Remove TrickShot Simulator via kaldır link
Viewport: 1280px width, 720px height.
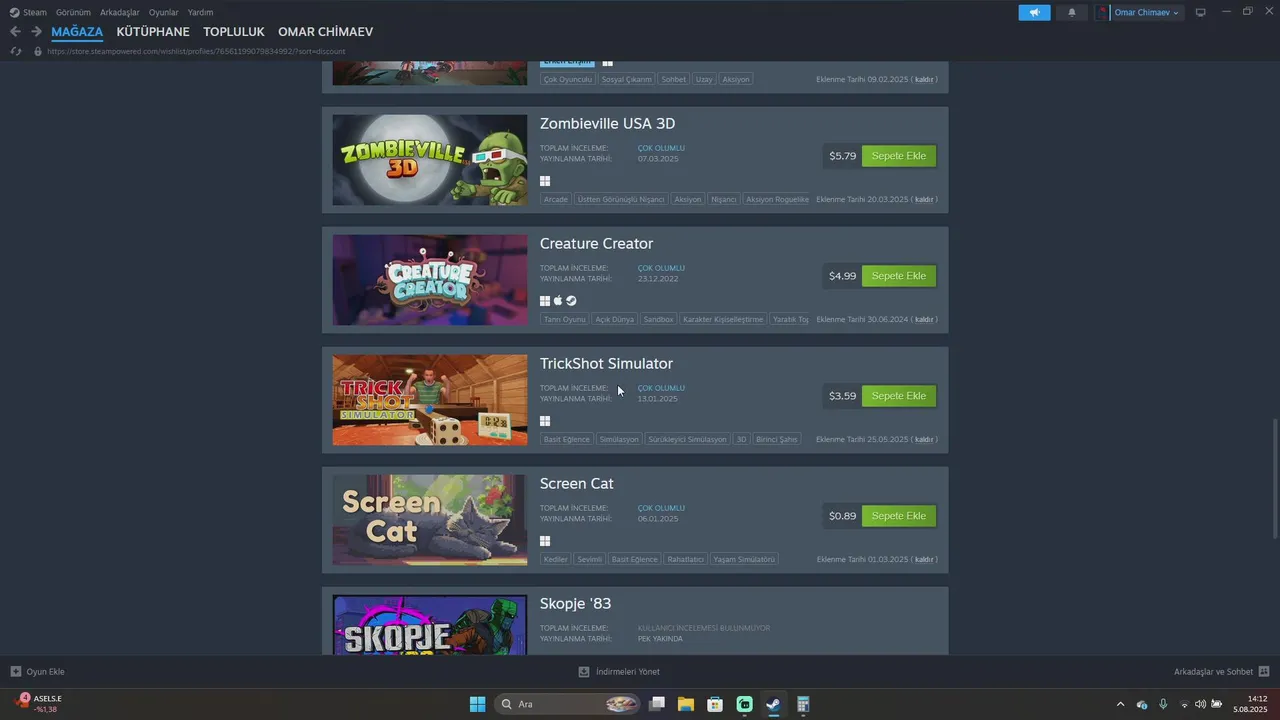pos(924,439)
